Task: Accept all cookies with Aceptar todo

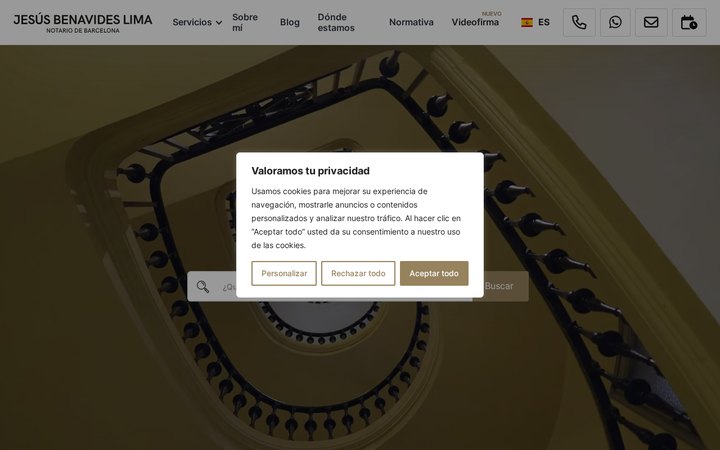Action: point(434,273)
